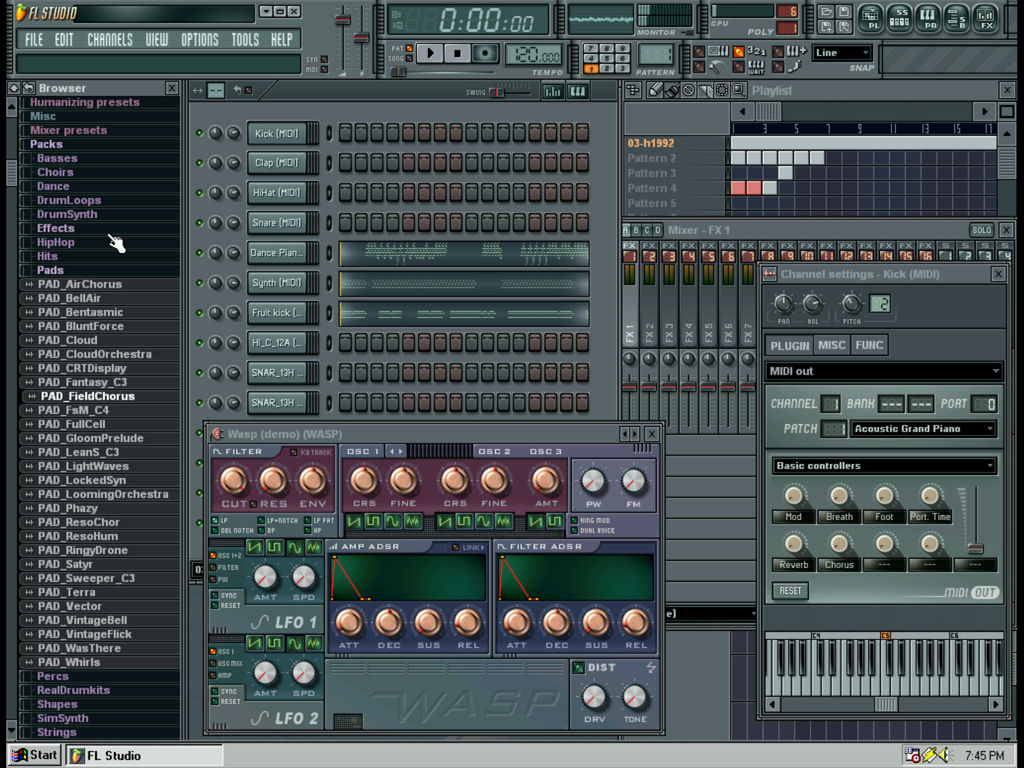Open the piano roll with PR button
The image size is (1024, 768).
(929, 18)
